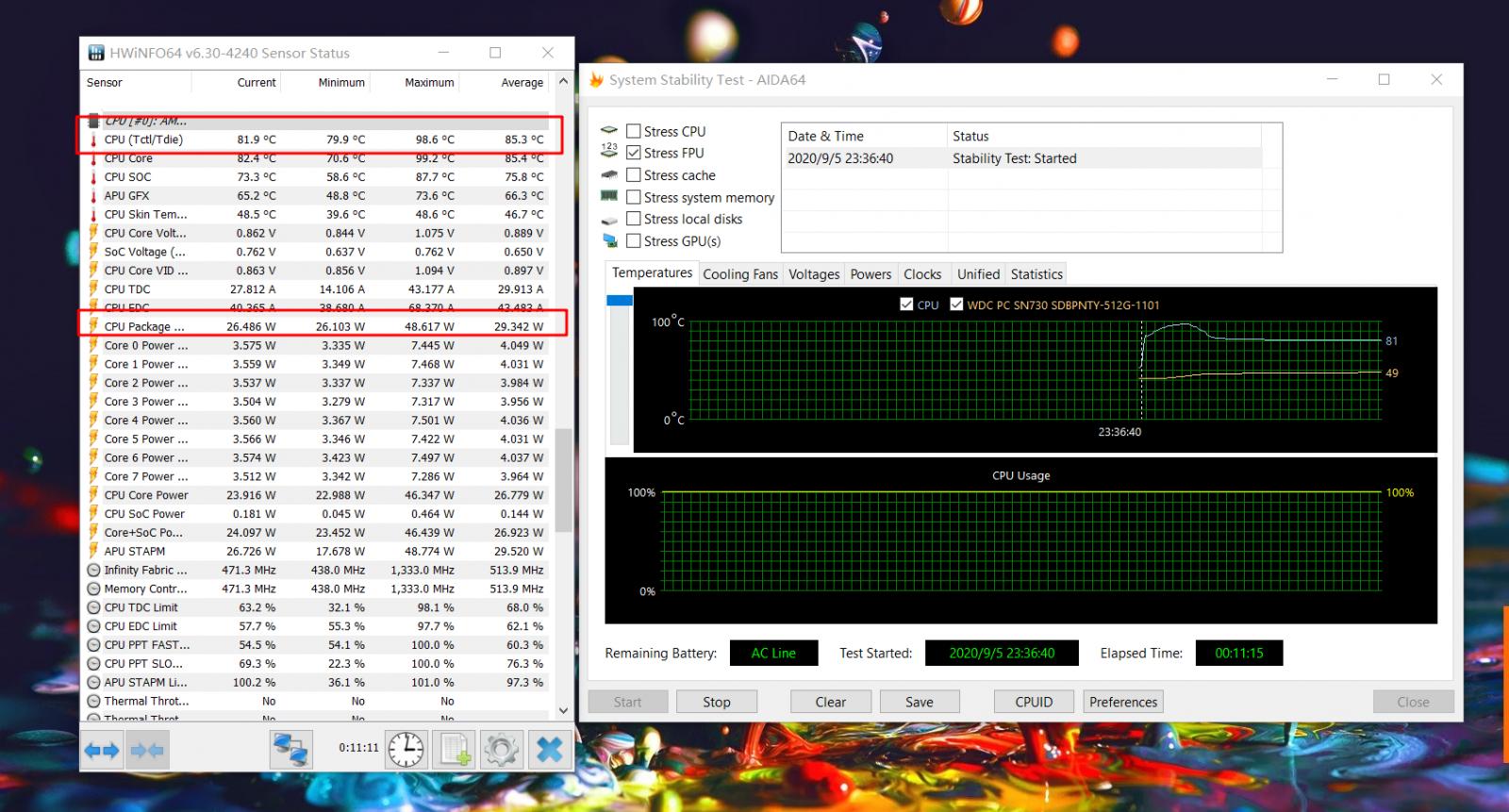This screenshot has width=1509, height=812.
Task: Click the lightning icon beside APU STAPM row
Action: (x=93, y=552)
